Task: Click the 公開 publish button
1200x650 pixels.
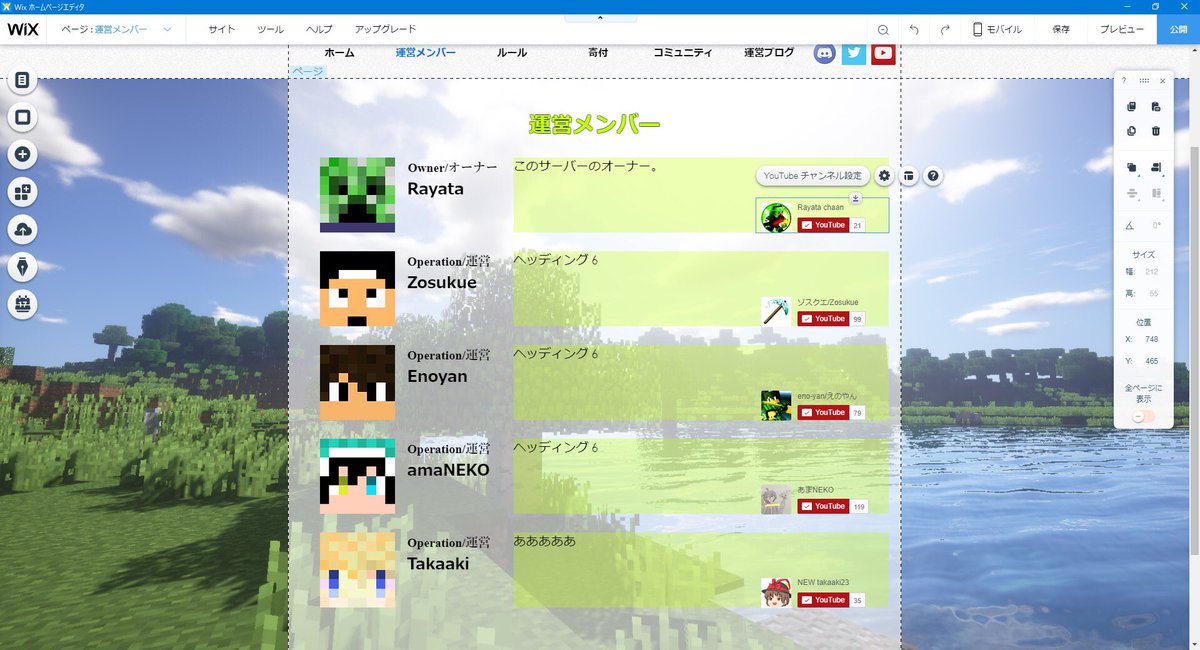Action: (x=1178, y=29)
